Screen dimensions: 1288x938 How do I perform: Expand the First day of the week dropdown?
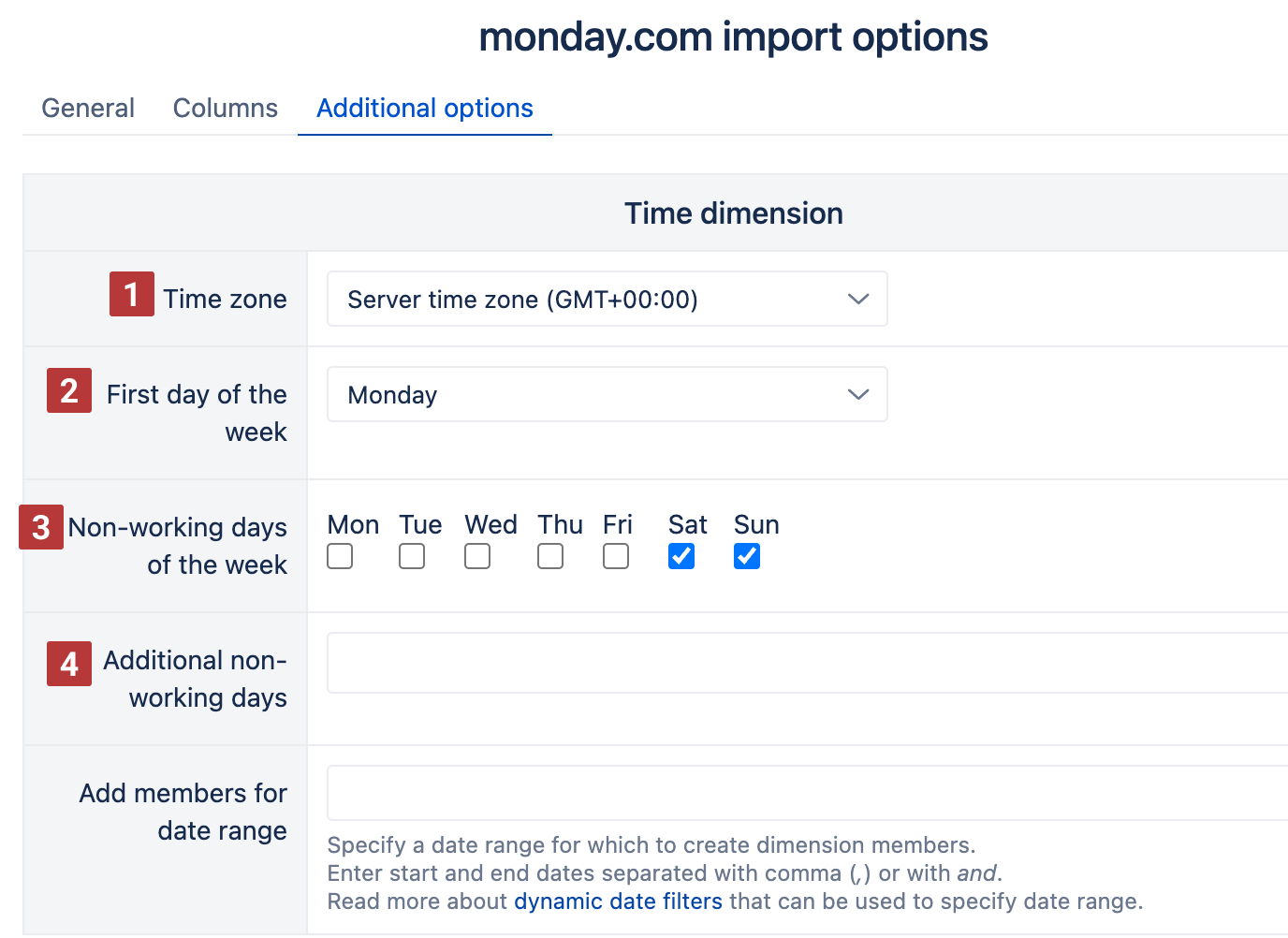point(607,395)
